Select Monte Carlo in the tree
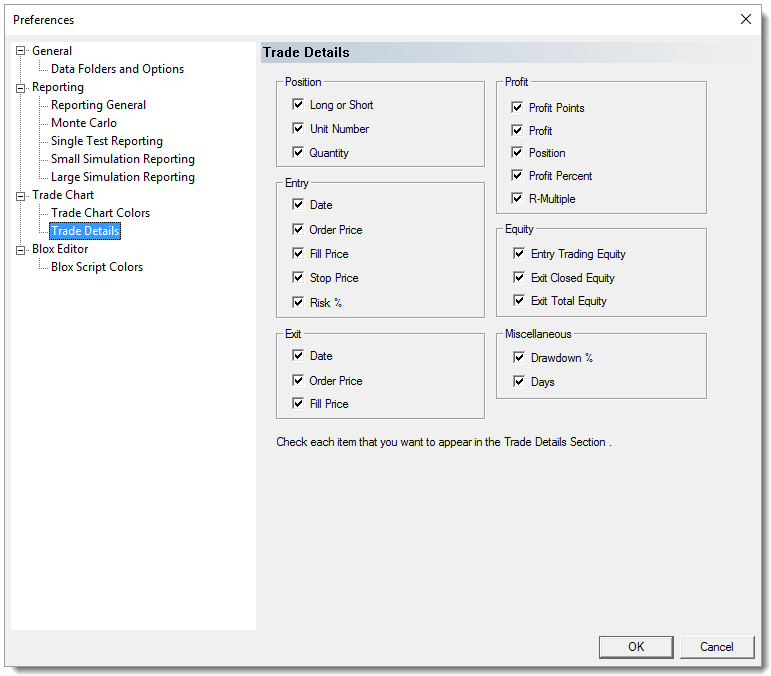 [84, 123]
